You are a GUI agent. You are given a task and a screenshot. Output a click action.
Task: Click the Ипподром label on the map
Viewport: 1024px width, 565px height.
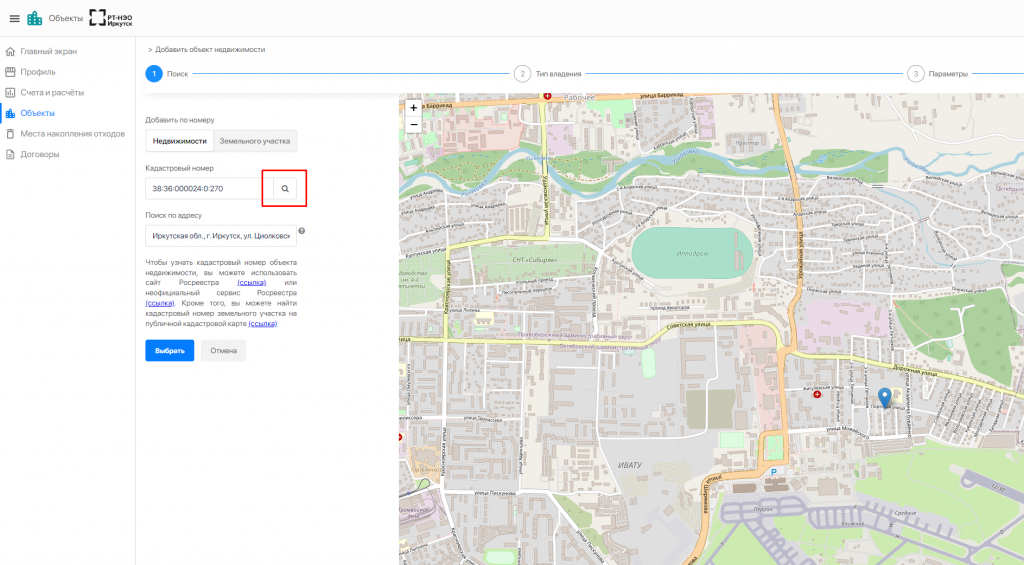coord(692,253)
